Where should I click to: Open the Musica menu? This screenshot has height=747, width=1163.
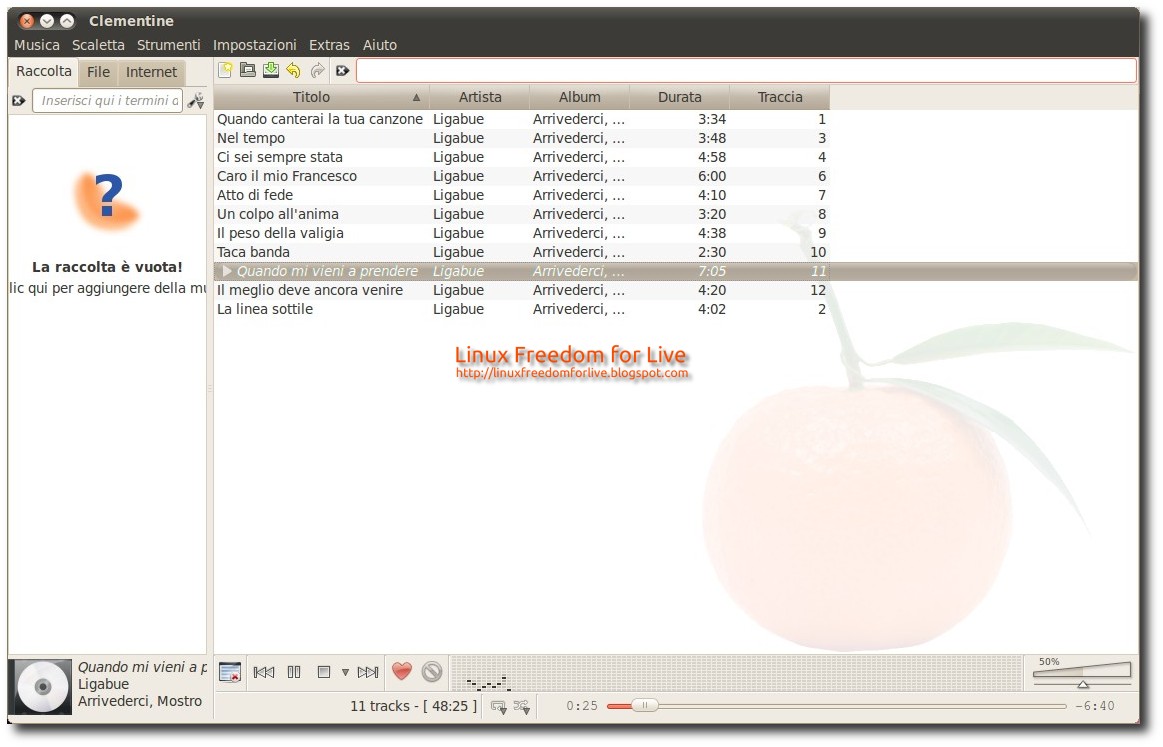[37, 45]
